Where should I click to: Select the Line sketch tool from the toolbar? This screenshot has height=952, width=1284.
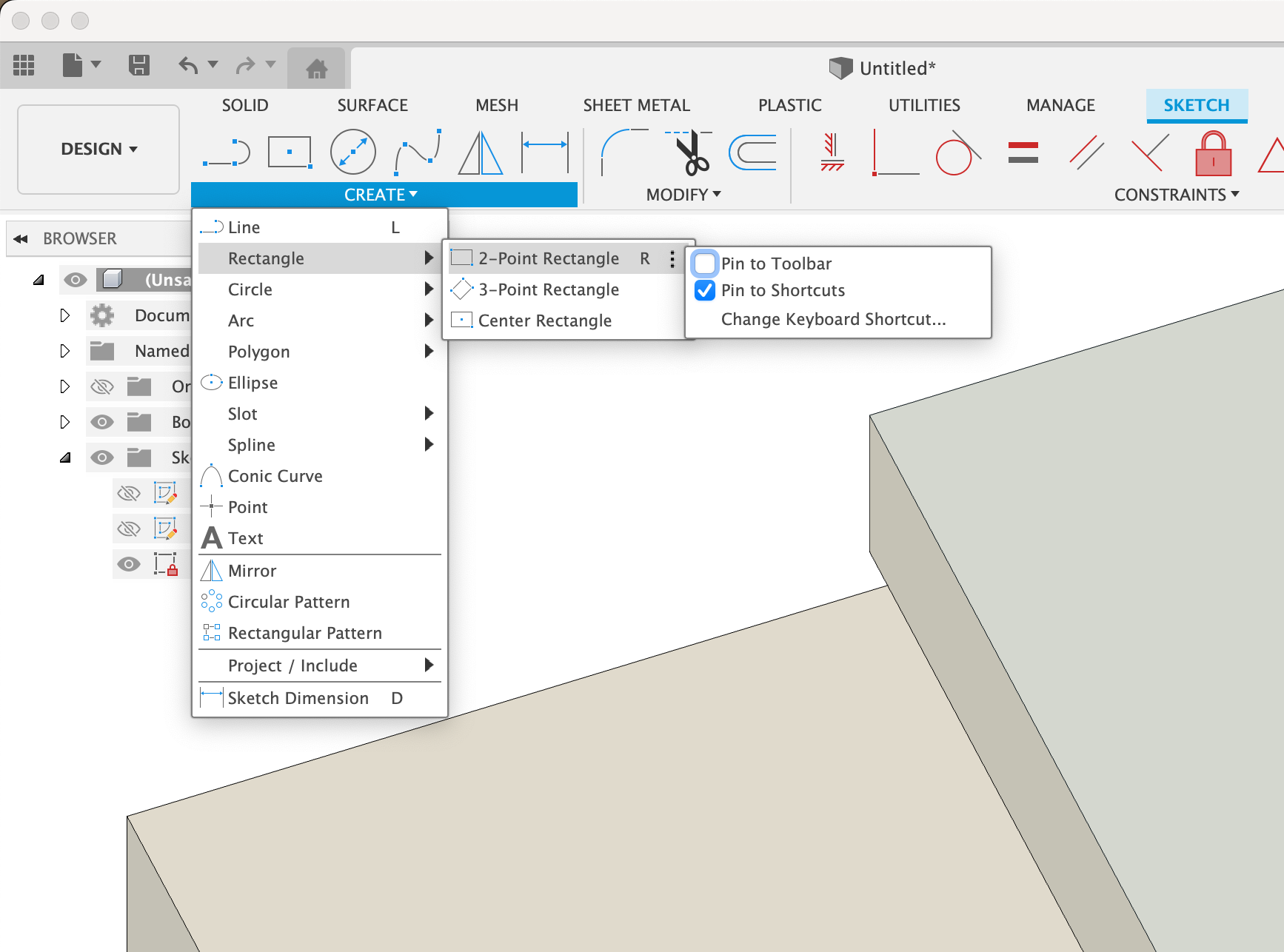coord(226,152)
